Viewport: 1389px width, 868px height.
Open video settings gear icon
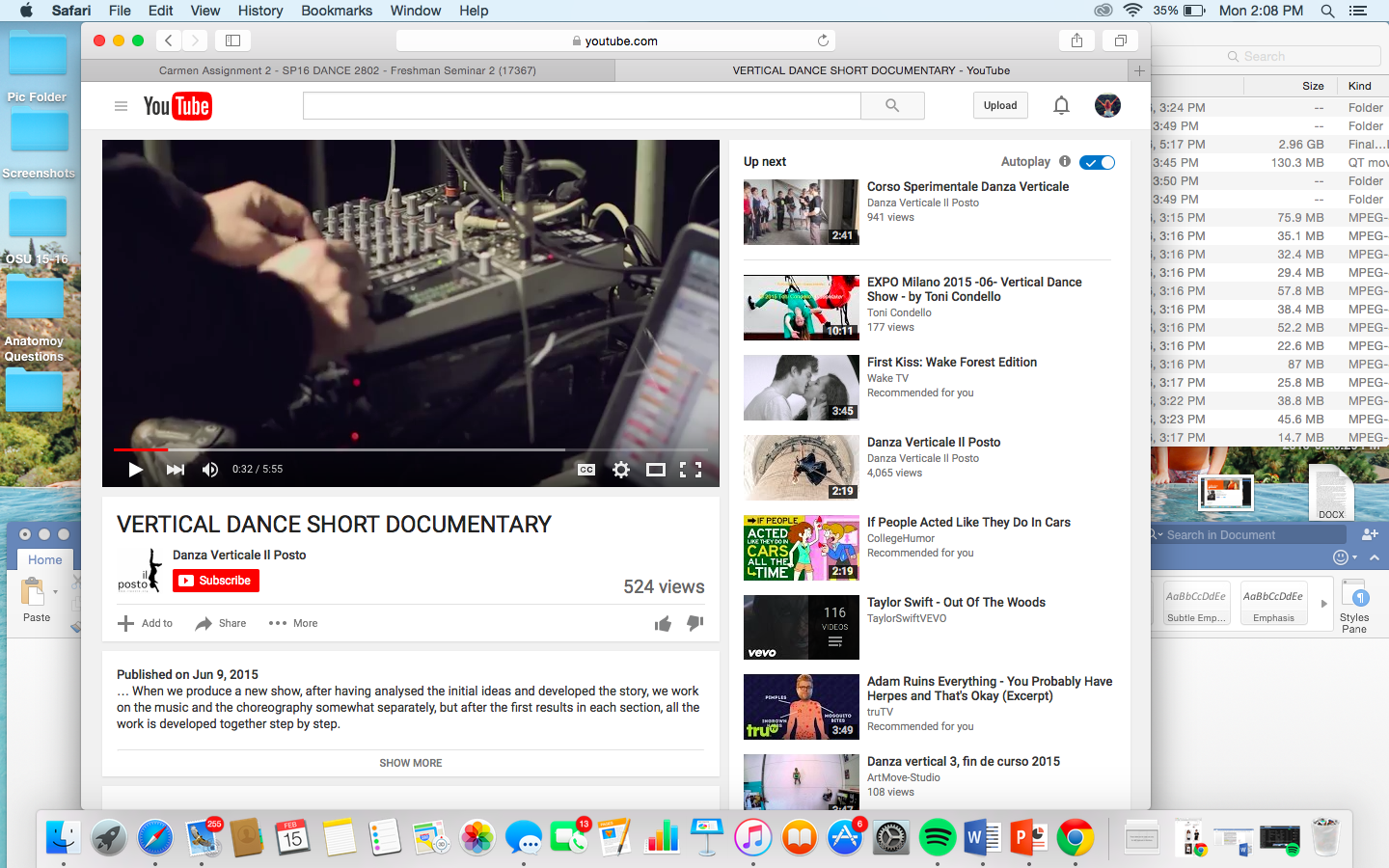coord(621,470)
